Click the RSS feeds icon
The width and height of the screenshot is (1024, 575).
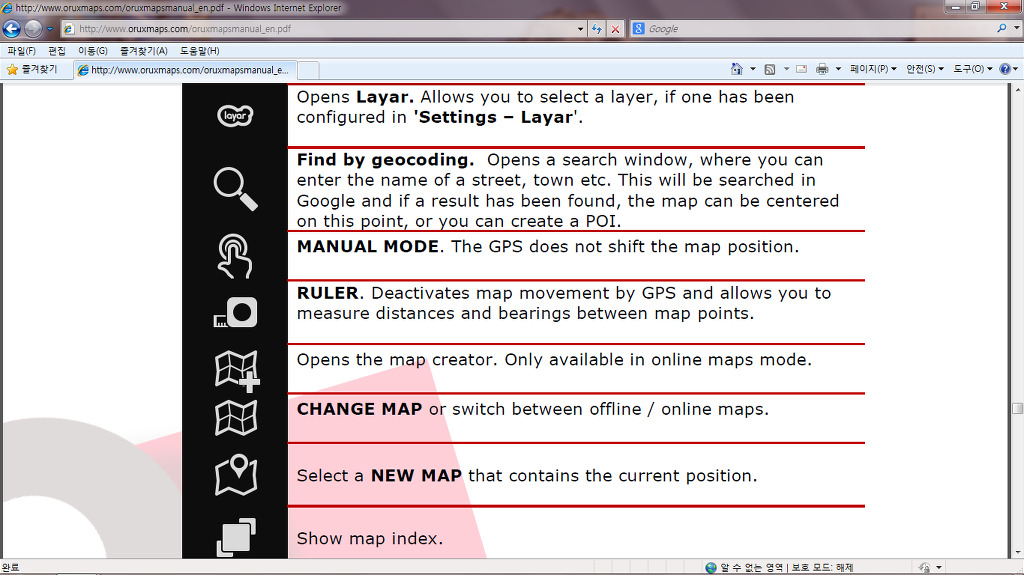pos(770,69)
